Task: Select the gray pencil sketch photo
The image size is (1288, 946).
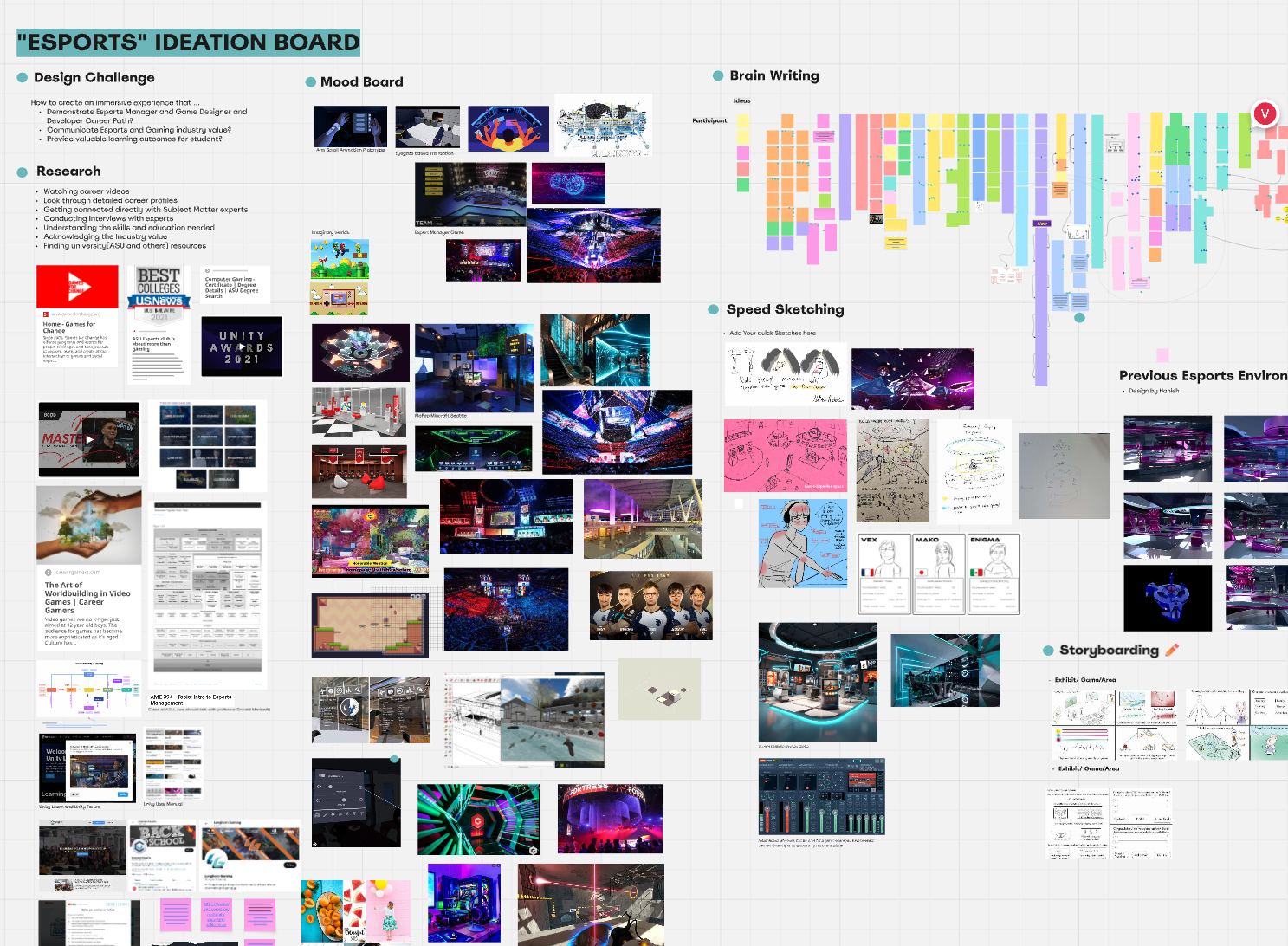Action: pos(1065,476)
